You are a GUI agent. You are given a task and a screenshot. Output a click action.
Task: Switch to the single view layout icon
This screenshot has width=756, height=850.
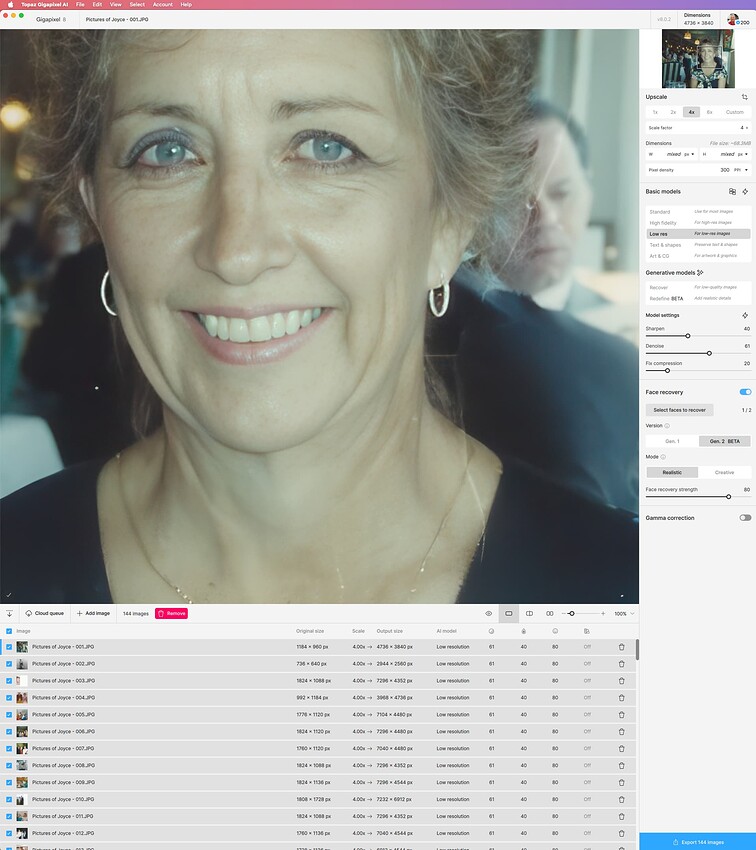click(x=509, y=613)
